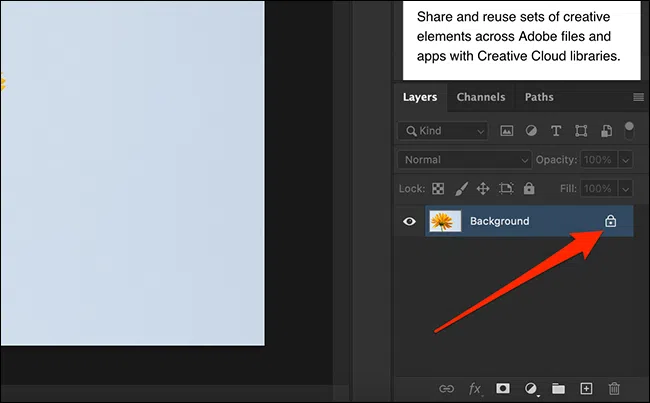Switch to the Channels tab
Viewport: 650px width, 403px height.
coord(480,97)
